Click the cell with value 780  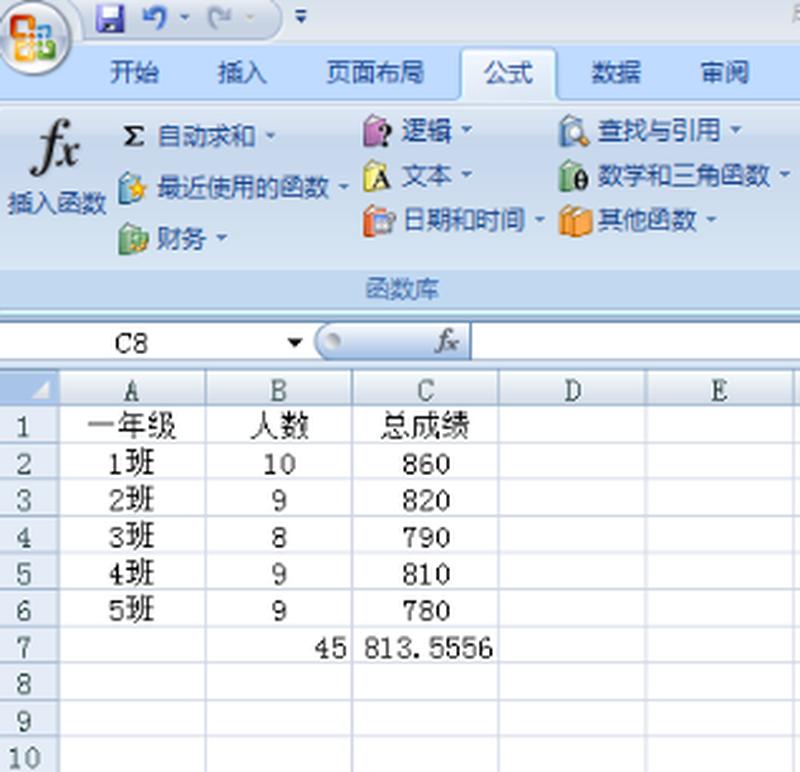(x=426, y=610)
